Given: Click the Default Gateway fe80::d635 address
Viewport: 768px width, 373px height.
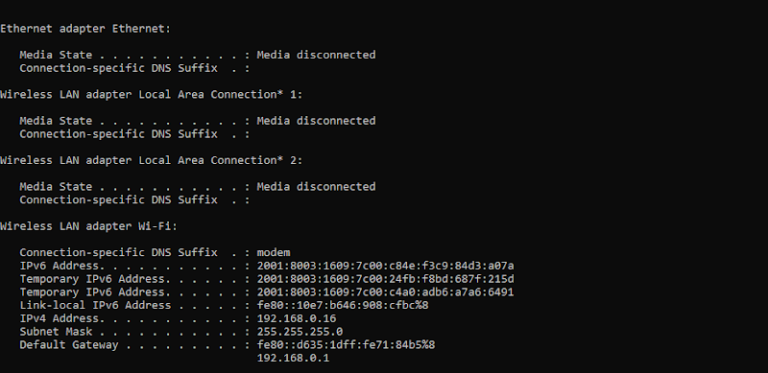Looking at the screenshot, I should tap(346, 345).
